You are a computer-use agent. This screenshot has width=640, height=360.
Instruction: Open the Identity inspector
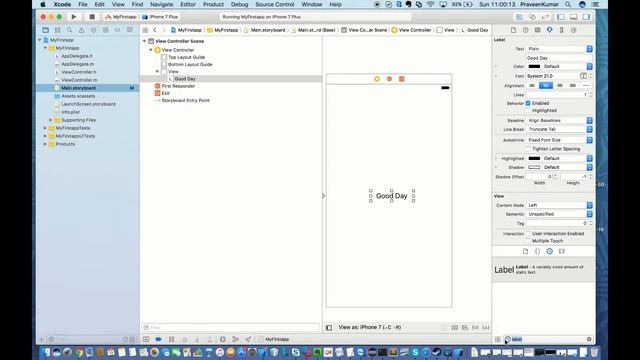coord(538,30)
